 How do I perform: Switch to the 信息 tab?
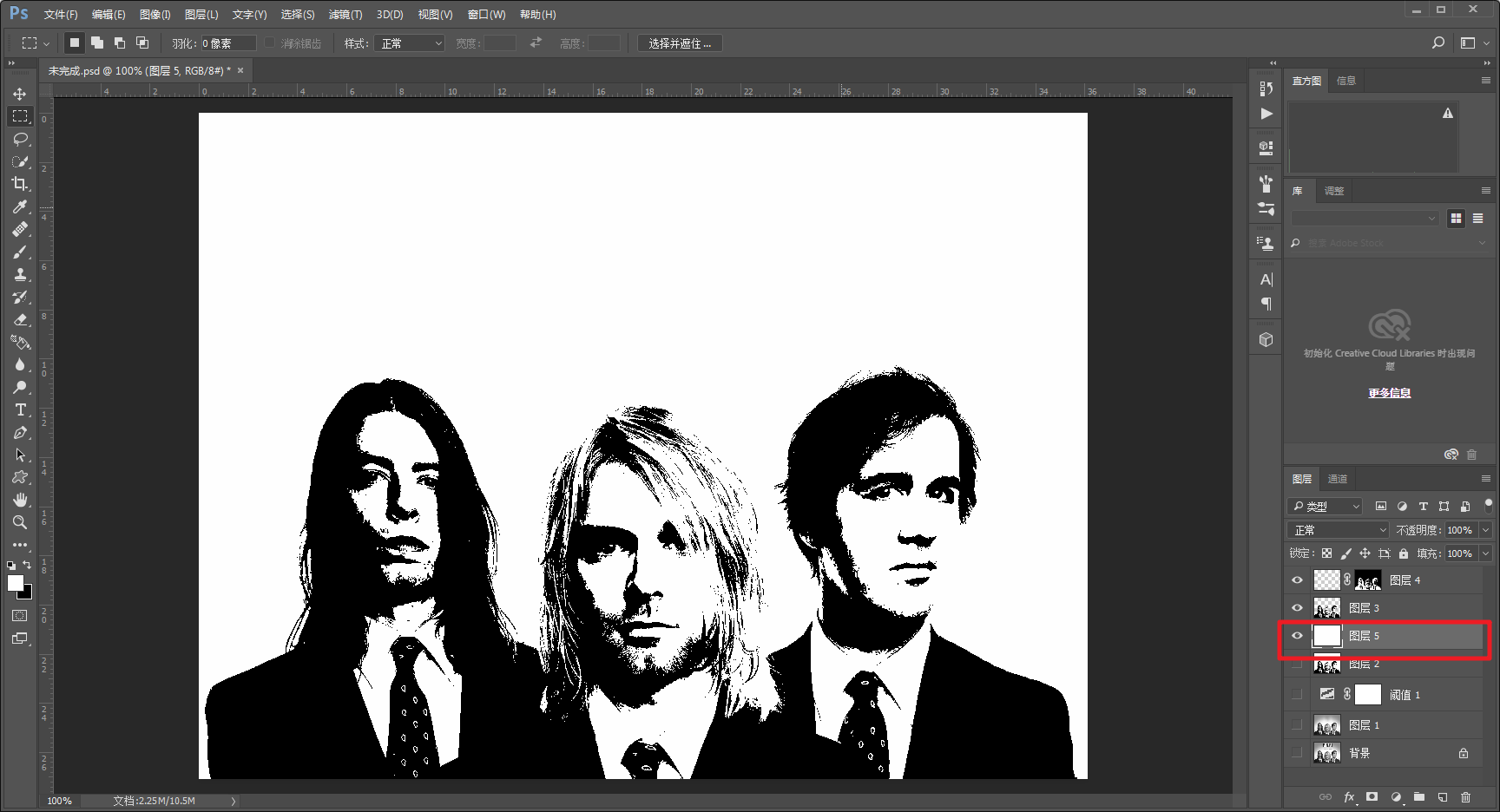1346,81
